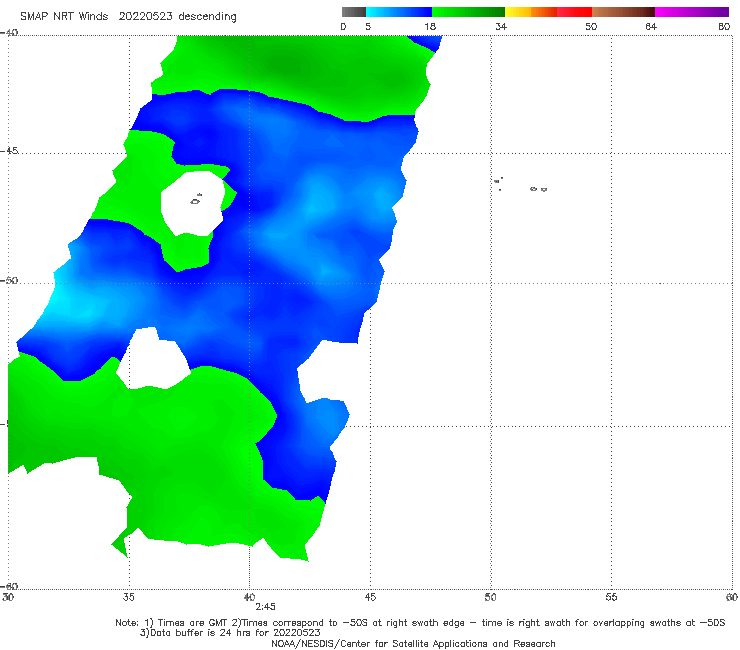Click the latitude axis label '-45'
The height and width of the screenshot is (650, 740).
[x=9, y=151]
